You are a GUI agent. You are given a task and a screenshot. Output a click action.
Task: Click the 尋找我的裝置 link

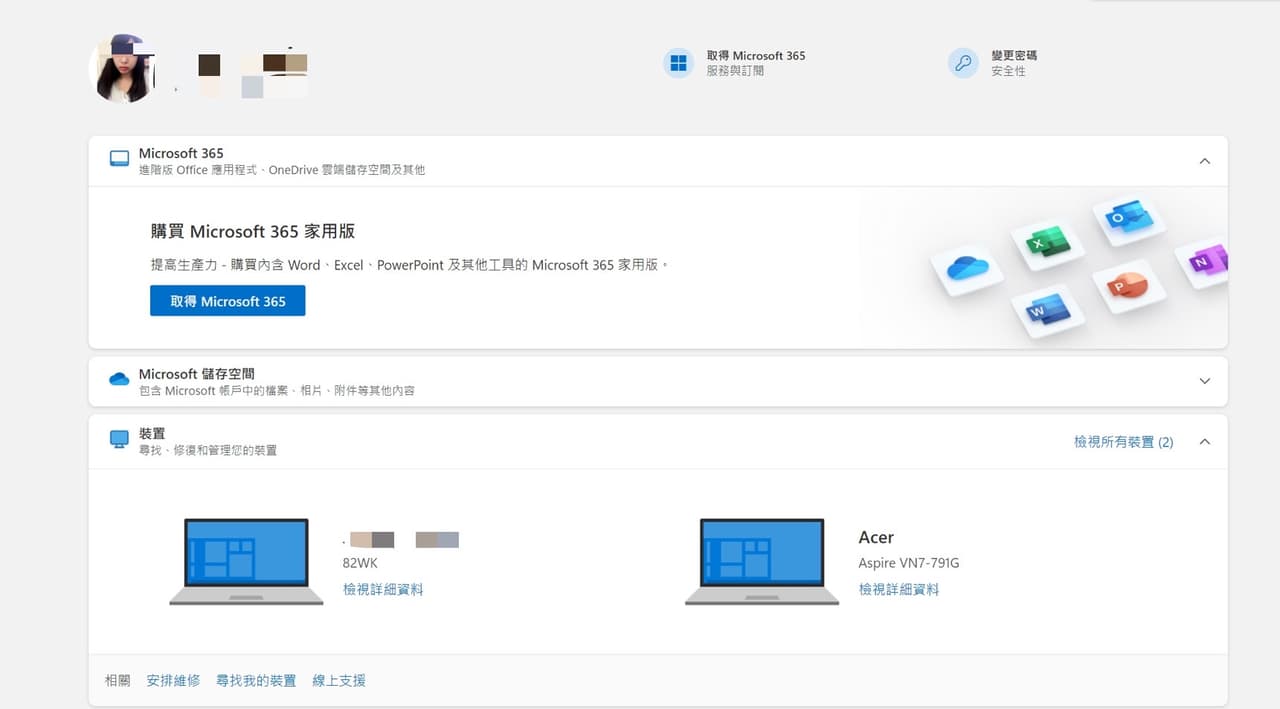256,681
